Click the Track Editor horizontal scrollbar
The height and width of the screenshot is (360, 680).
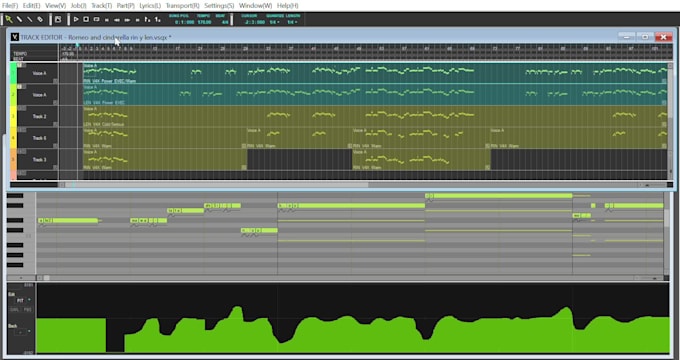(x=217, y=185)
